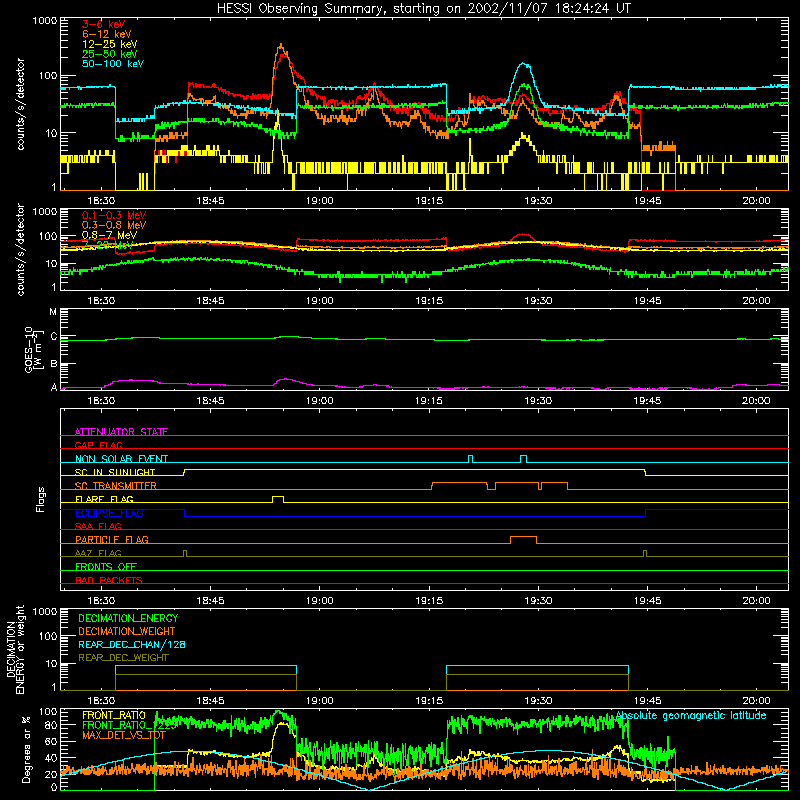Click the 25-50 keV legend label
This screenshot has width=800, height=800.
pos(110,54)
